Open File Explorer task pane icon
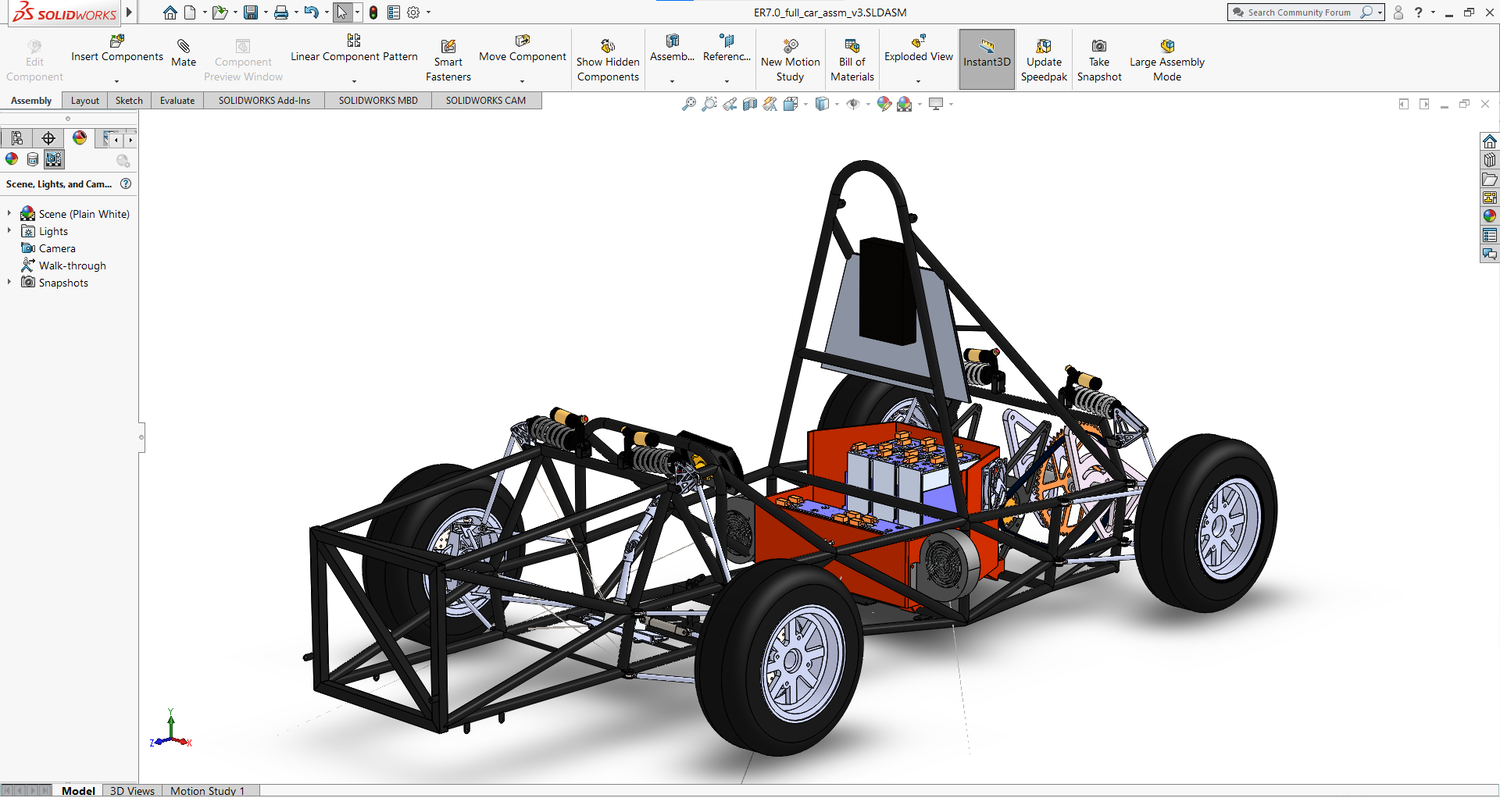1500x798 pixels. 1490,179
